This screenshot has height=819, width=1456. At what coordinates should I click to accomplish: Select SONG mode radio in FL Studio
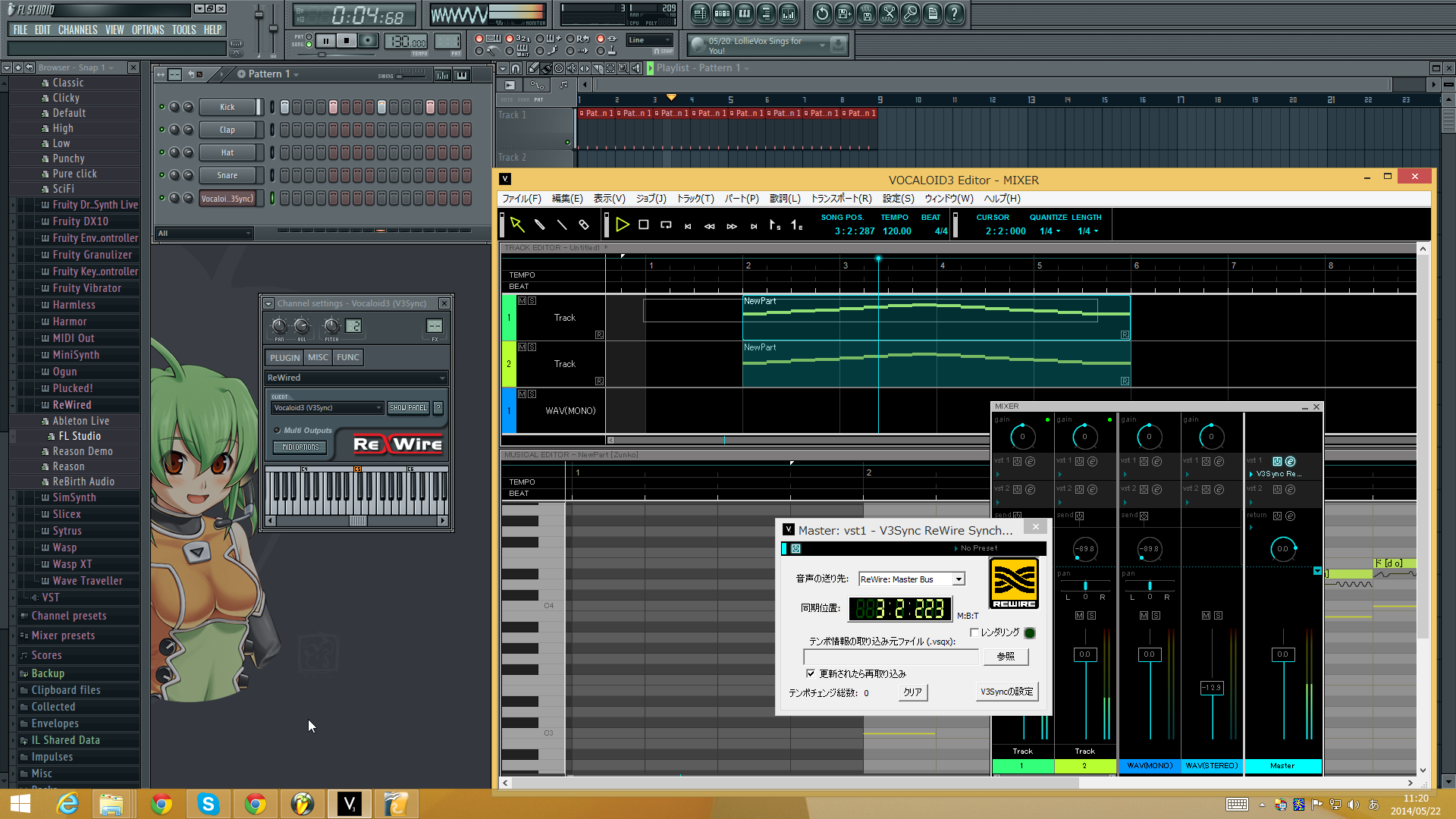tap(309, 45)
